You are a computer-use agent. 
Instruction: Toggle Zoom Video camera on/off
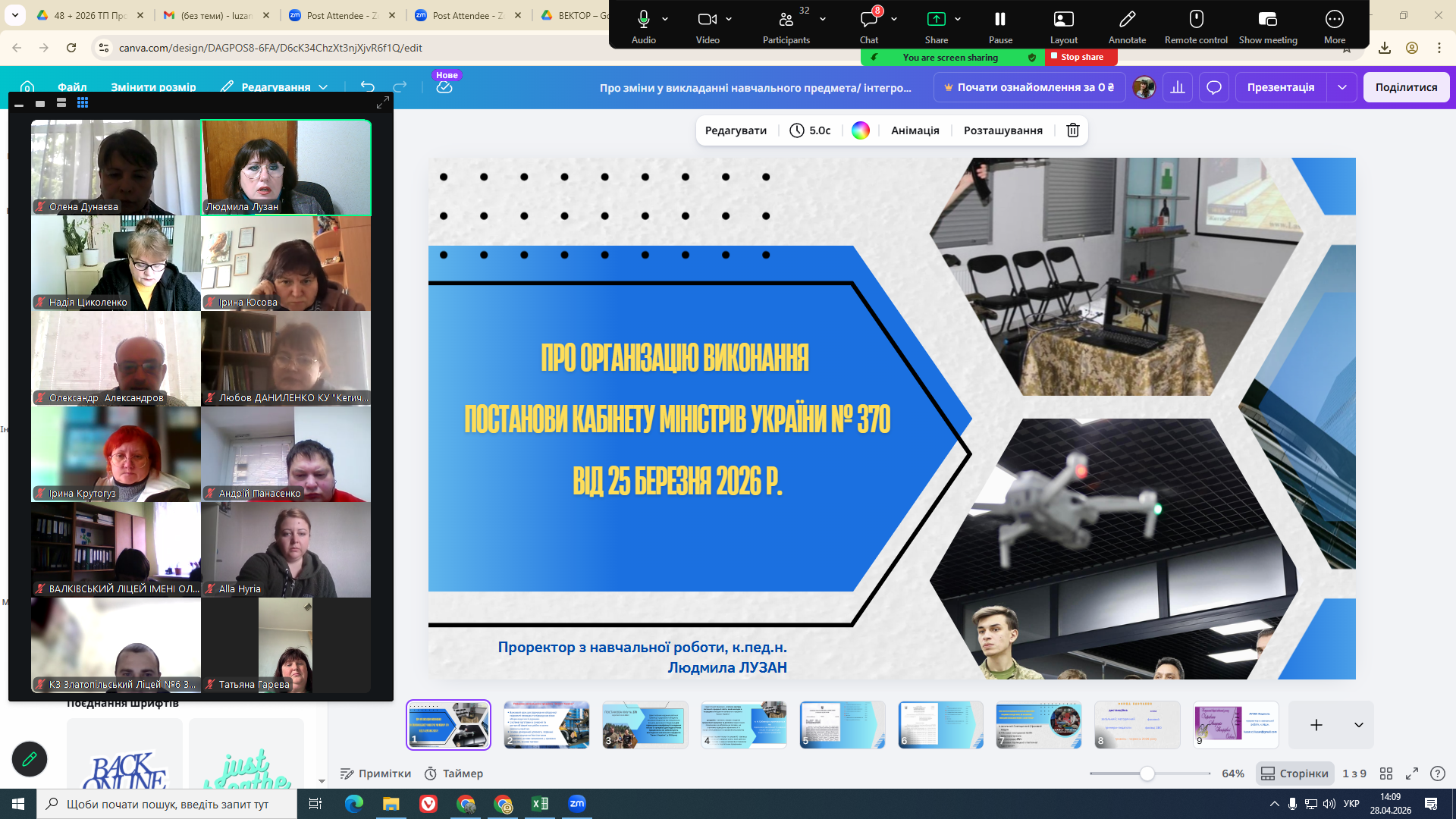707,20
